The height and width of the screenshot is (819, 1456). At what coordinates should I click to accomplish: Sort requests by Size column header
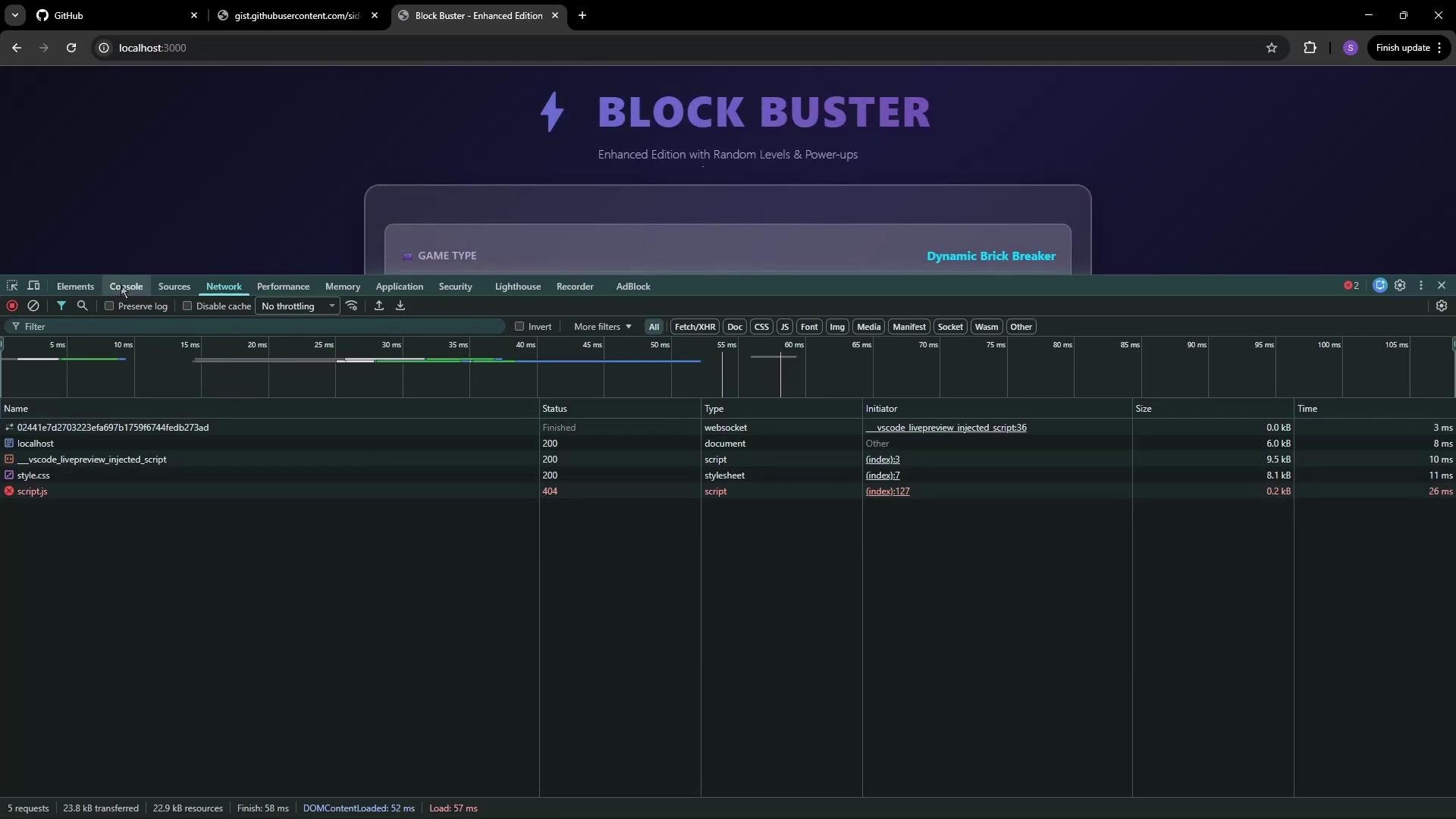(x=1213, y=409)
